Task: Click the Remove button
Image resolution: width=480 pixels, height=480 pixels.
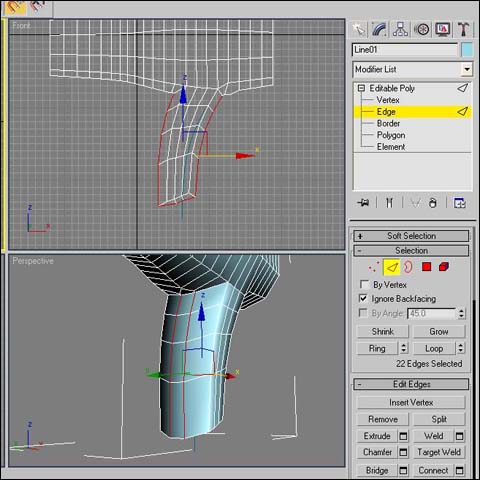Action: click(383, 419)
